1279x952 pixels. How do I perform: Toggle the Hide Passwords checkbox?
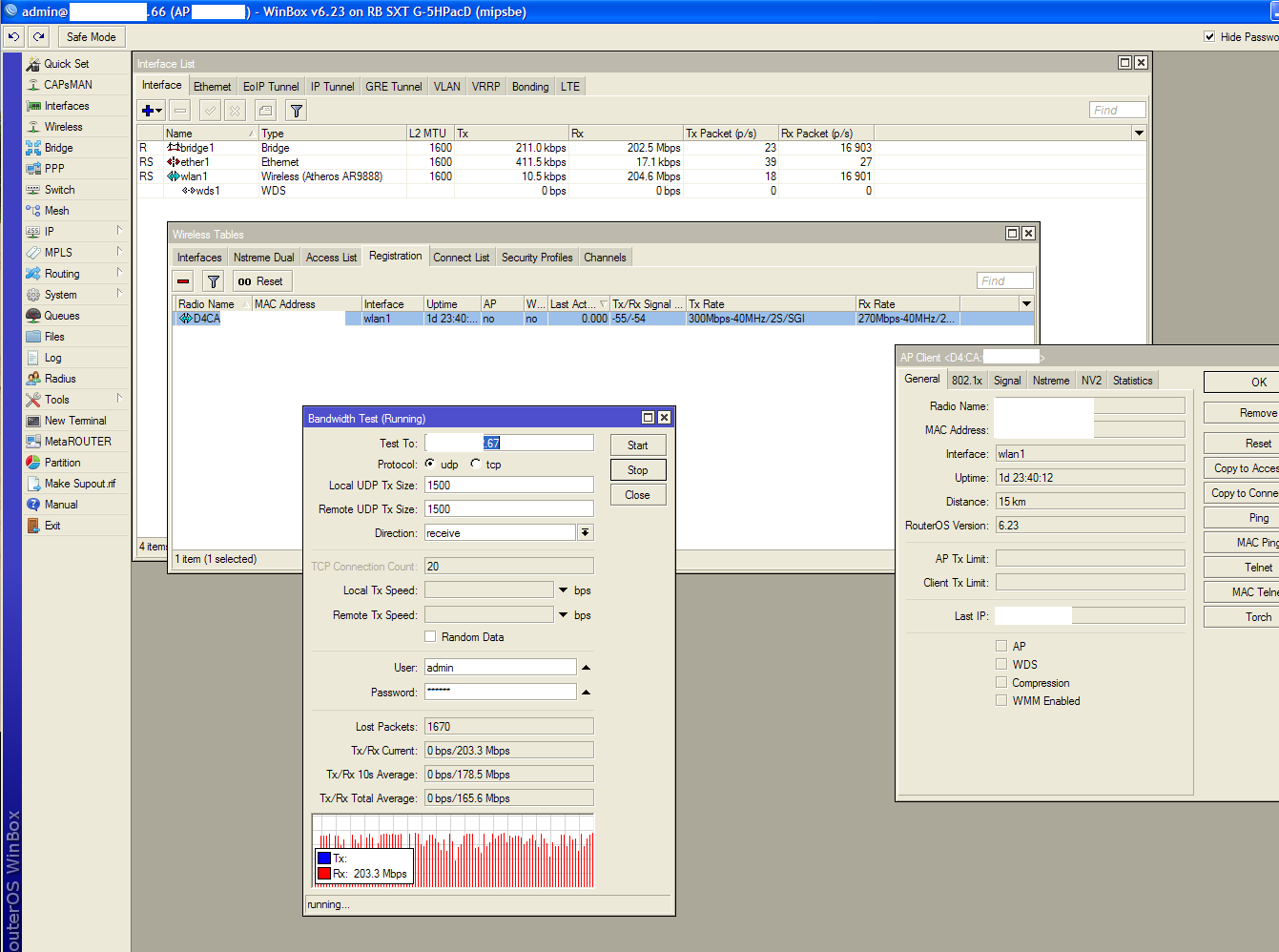(x=1209, y=36)
